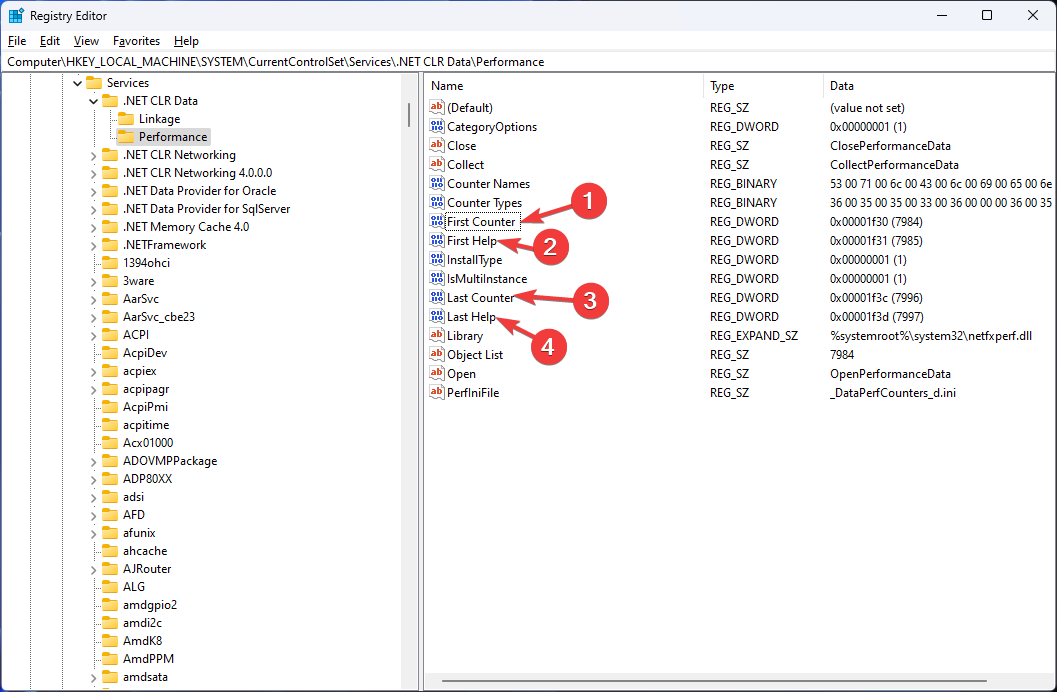The image size is (1057, 692).
Task: Click the Close string value icon
Action: (x=437, y=146)
